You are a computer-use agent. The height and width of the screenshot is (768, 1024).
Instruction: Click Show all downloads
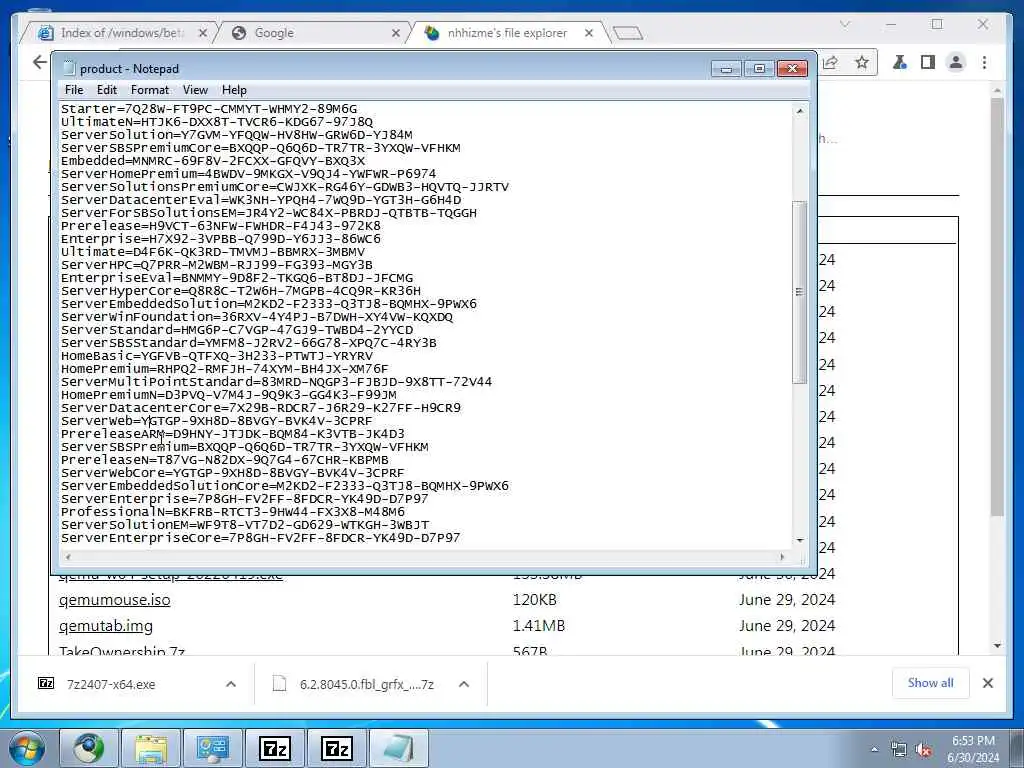click(x=930, y=683)
